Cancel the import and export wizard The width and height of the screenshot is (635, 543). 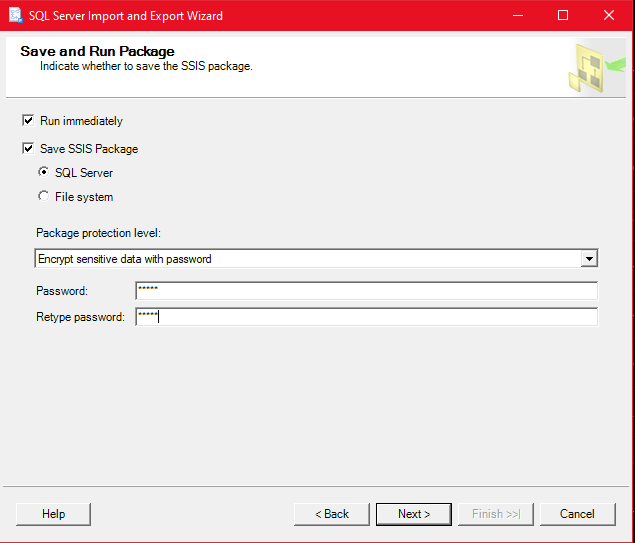coord(577,514)
